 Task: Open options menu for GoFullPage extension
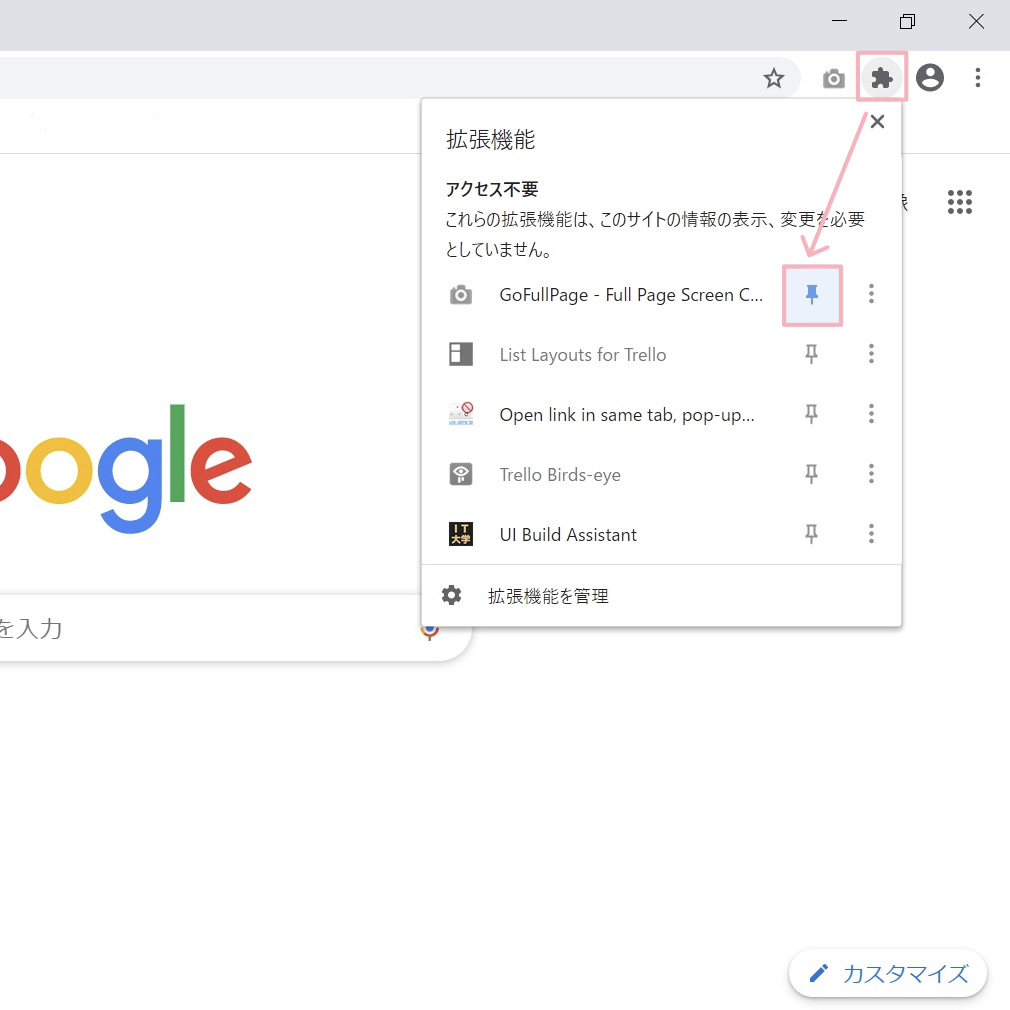point(871,294)
